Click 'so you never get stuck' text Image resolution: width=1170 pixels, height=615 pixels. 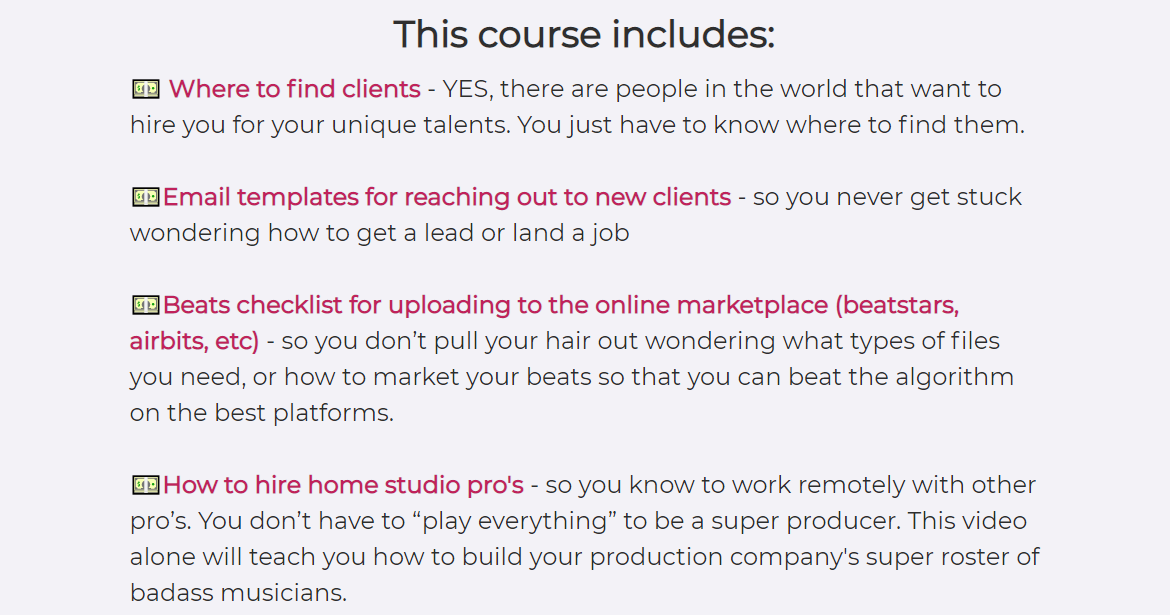click(887, 198)
